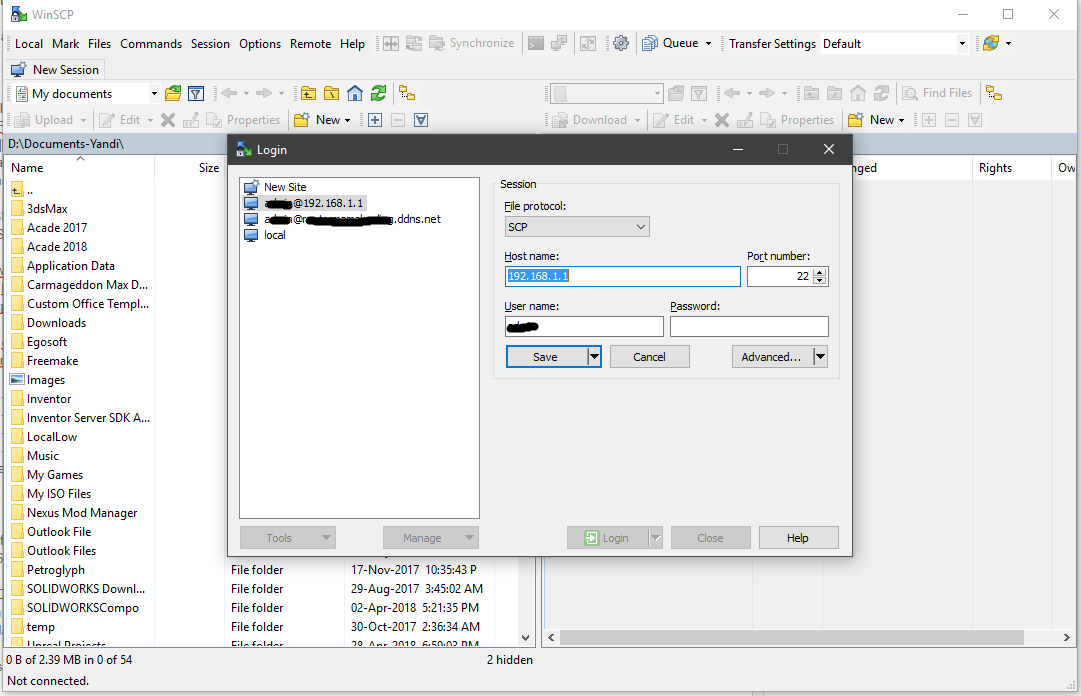Click inside the Host name field
Viewport: 1081px width, 696px height.
[622, 276]
